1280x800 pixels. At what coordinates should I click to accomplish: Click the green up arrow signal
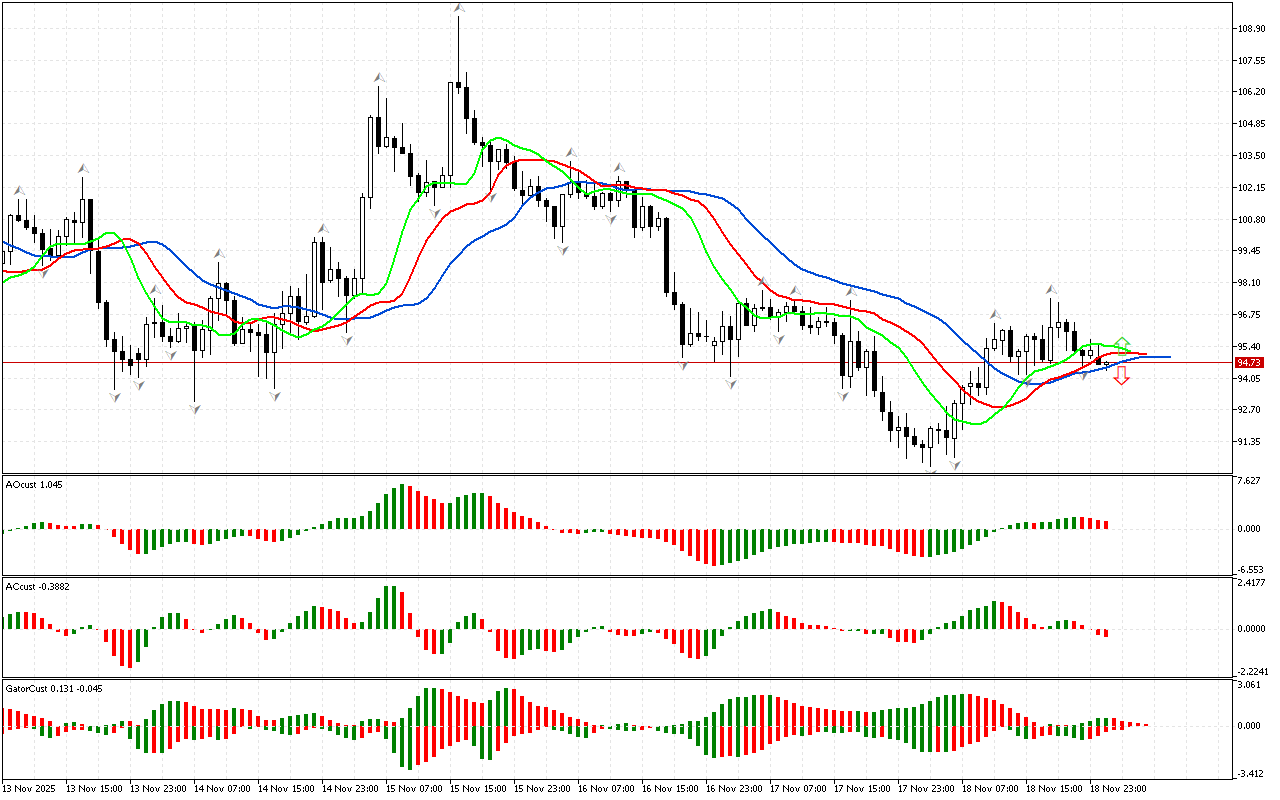[x=1123, y=342]
